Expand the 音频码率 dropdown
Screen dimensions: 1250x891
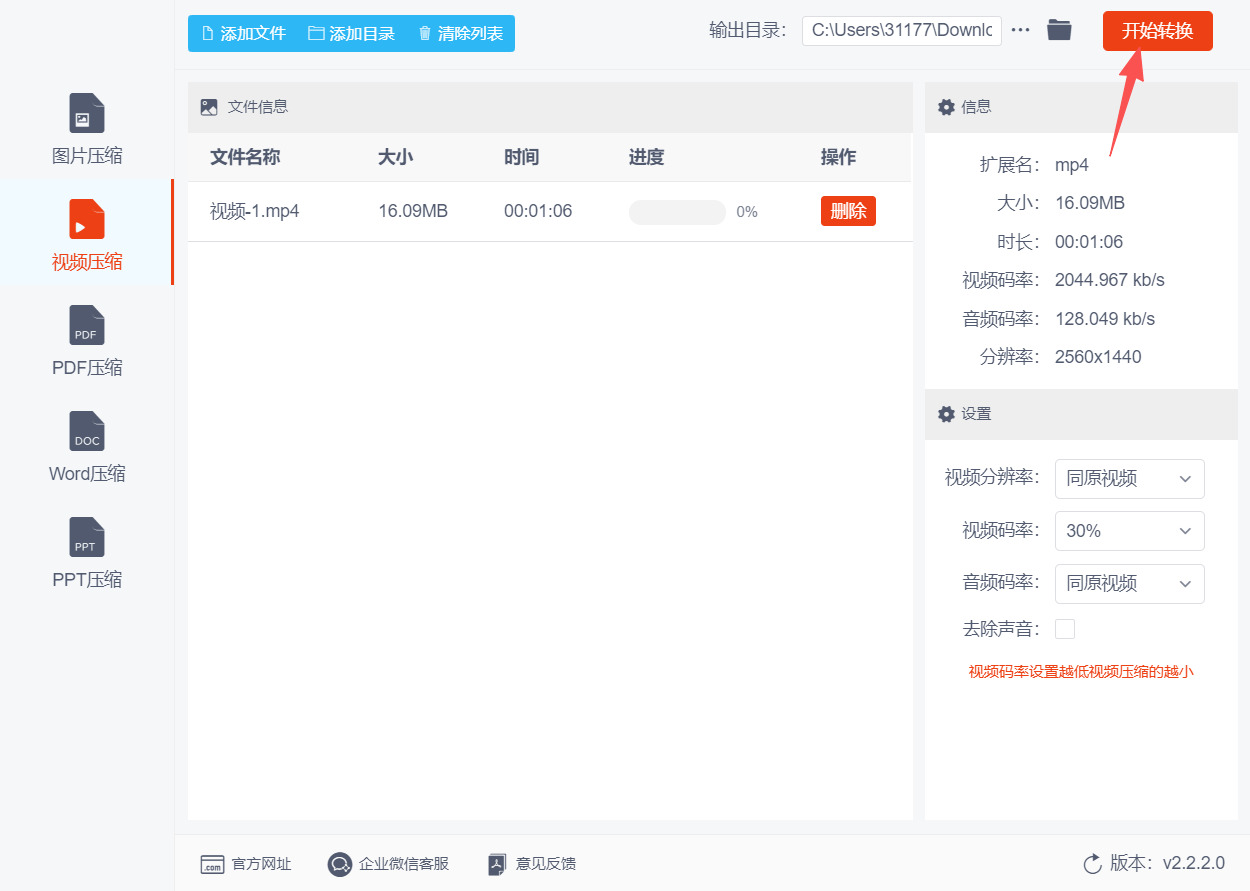pyautogui.click(x=1129, y=584)
